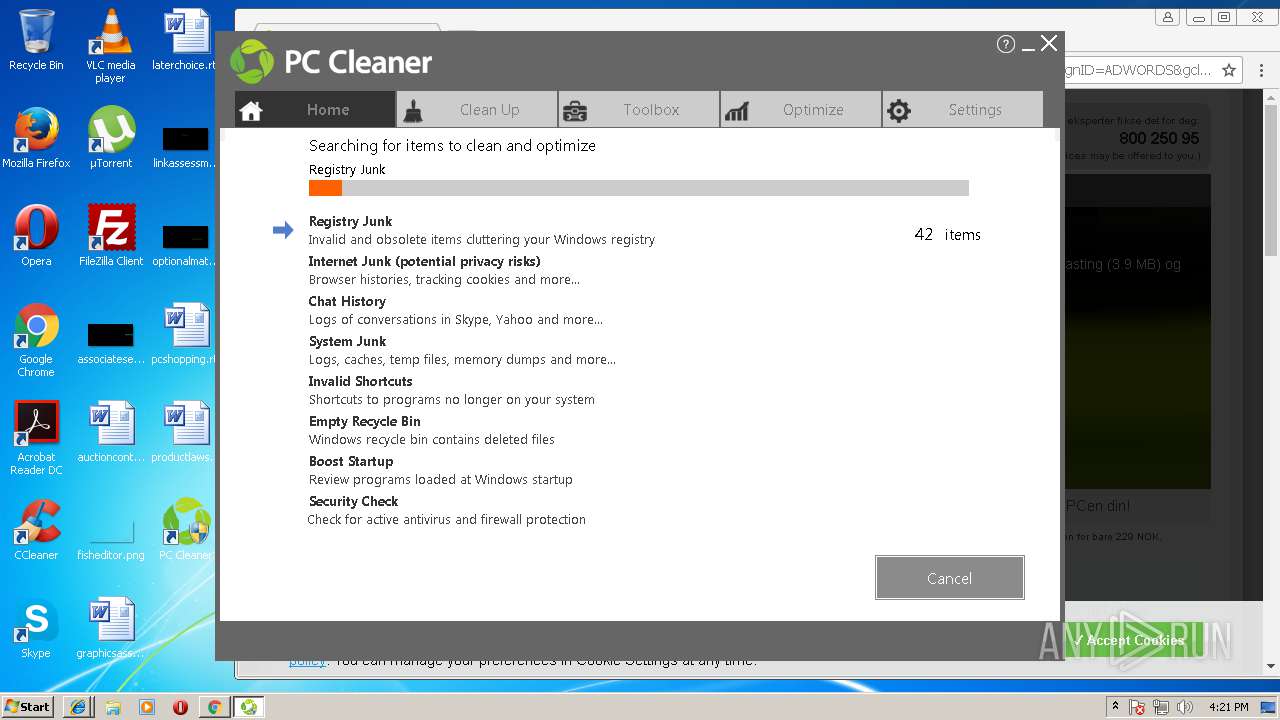Screen dimensions: 1280x720
Task: Click Accept Cookies in the browser window
Action: point(1136,640)
